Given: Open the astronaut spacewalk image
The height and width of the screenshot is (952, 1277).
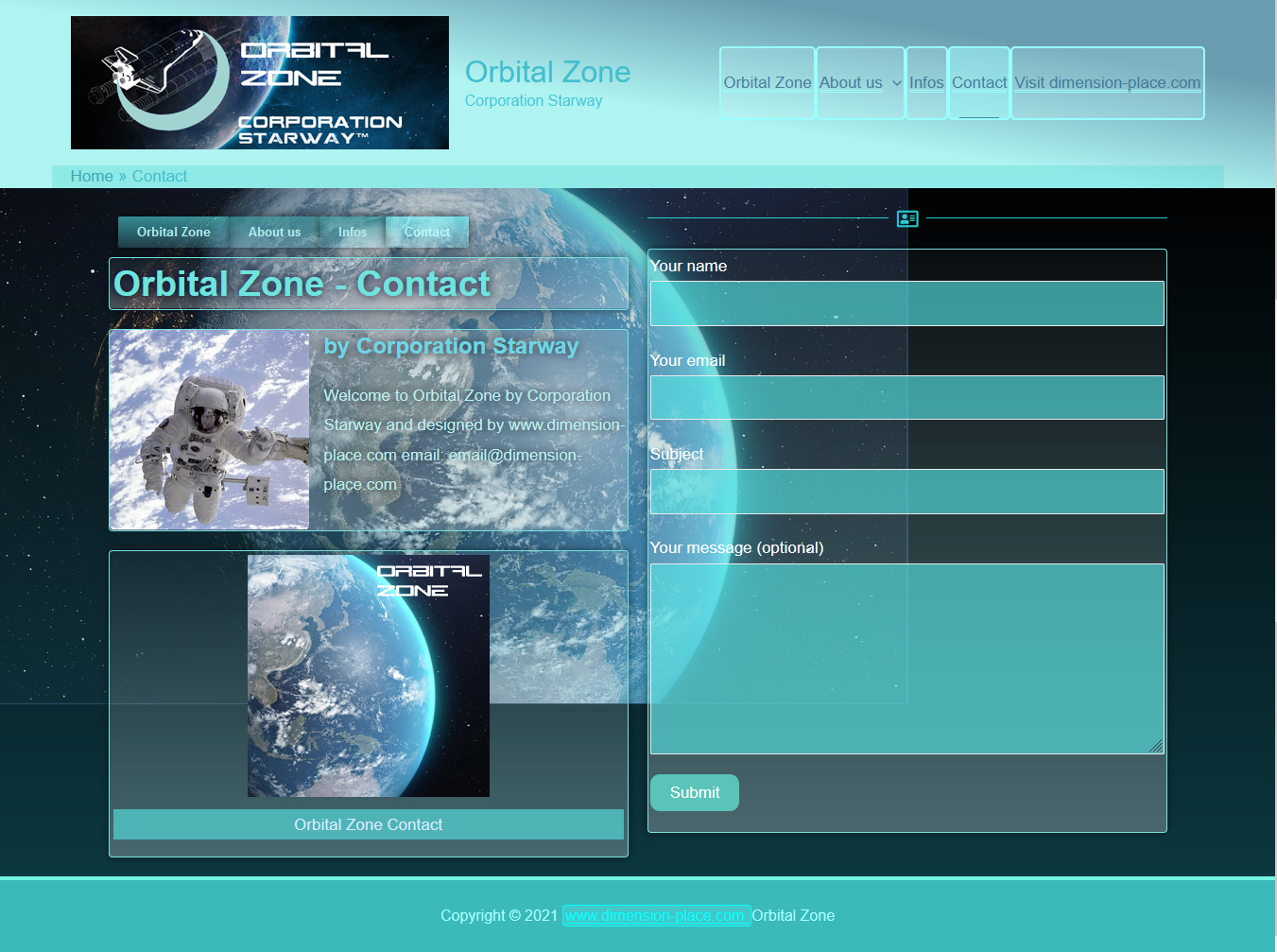Looking at the screenshot, I should coord(210,429).
